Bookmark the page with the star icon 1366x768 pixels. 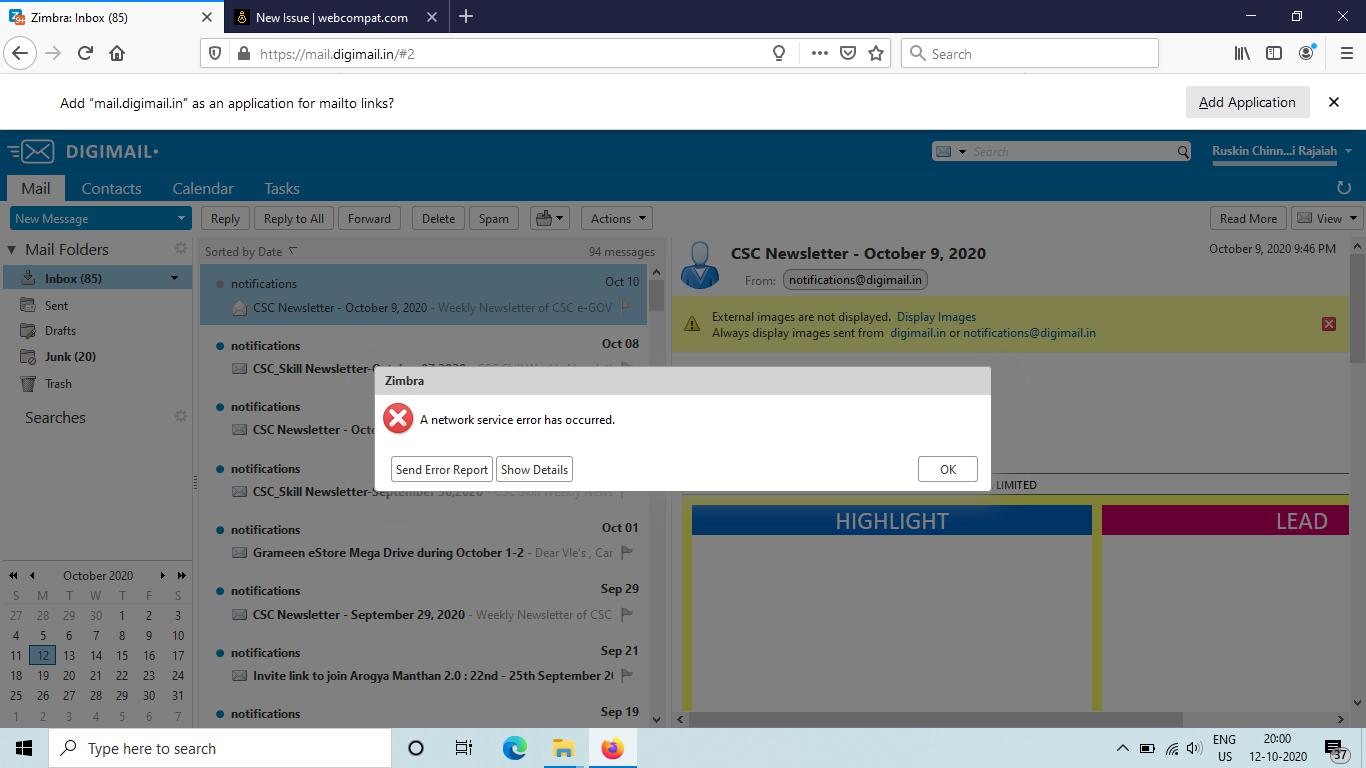pyautogui.click(x=874, y=53)
